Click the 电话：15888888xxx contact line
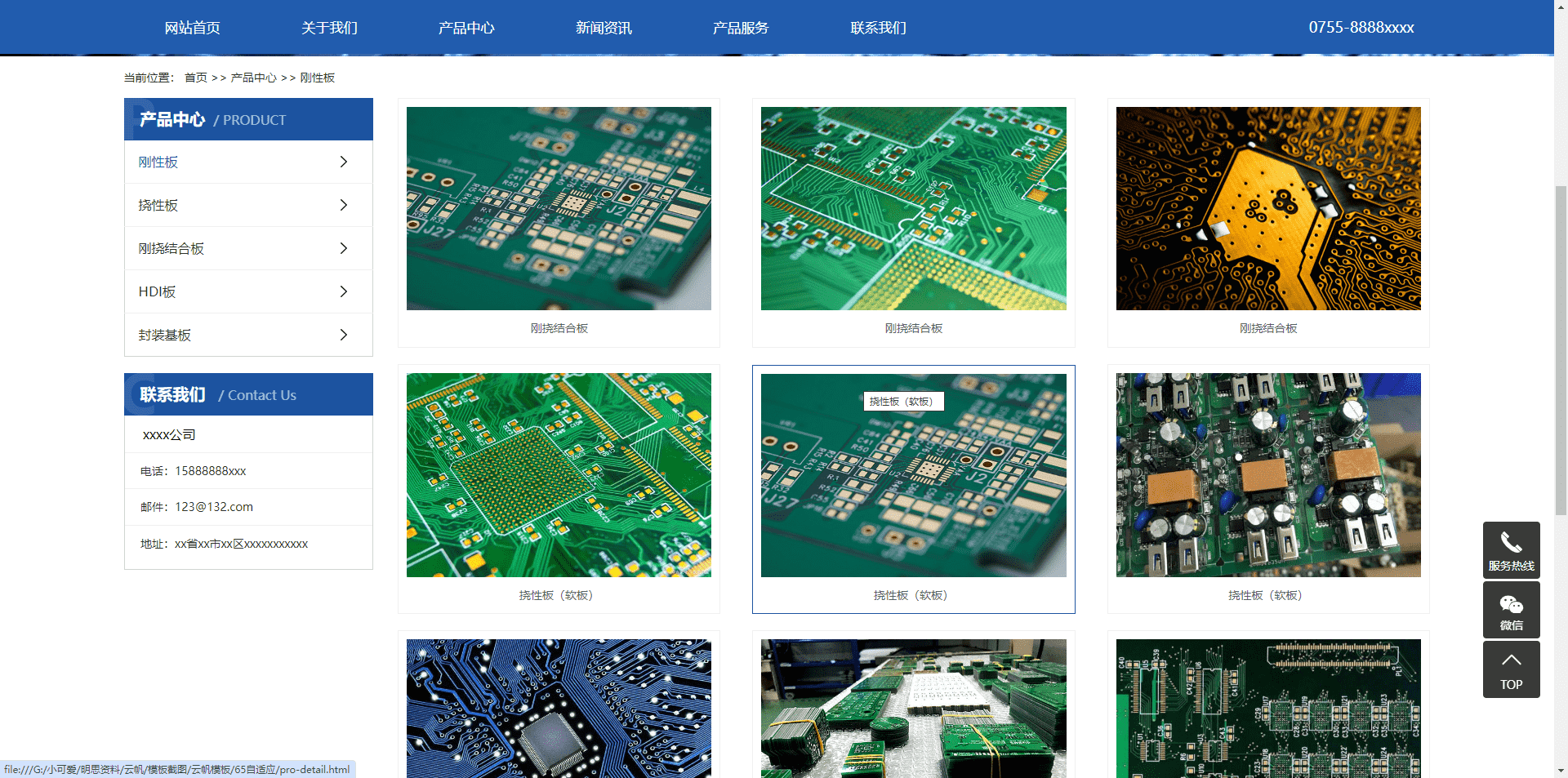Viewport: 1568px width, 778px height. tap(194, 471)
